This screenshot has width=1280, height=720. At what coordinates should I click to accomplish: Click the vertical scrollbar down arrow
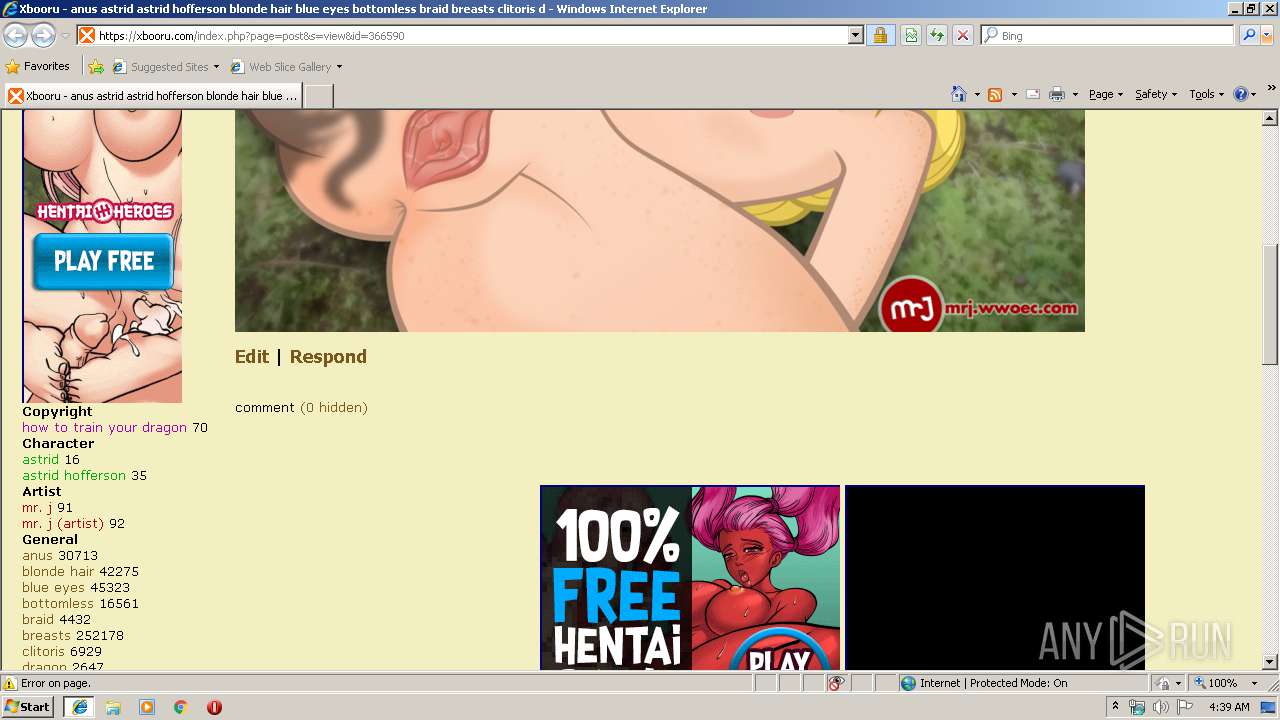point(1270,662)
